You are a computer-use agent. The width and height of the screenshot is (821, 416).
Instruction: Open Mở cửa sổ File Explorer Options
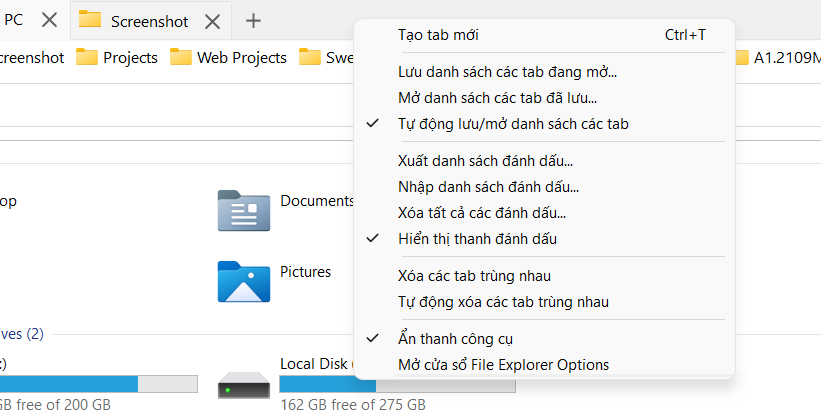tap(503, 365)
